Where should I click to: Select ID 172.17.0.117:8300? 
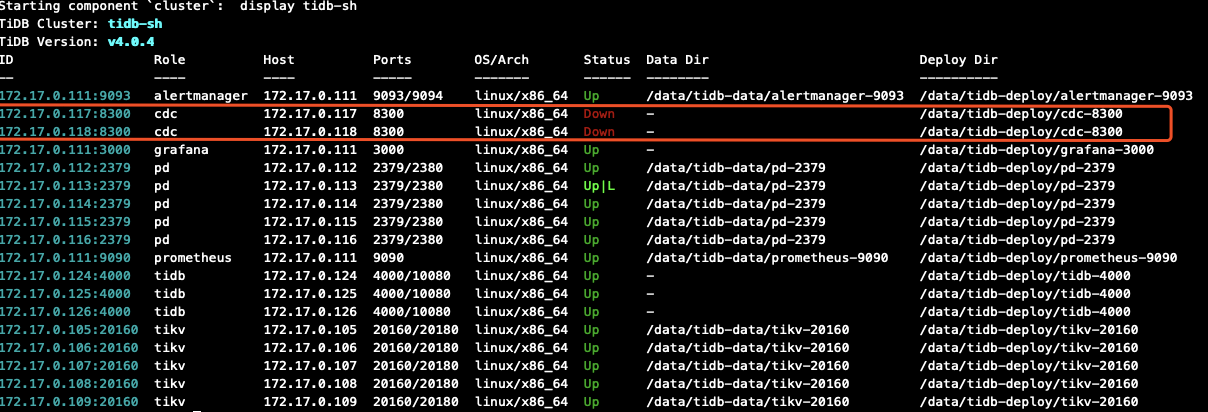pyautogui.click(x=66, y=114)
